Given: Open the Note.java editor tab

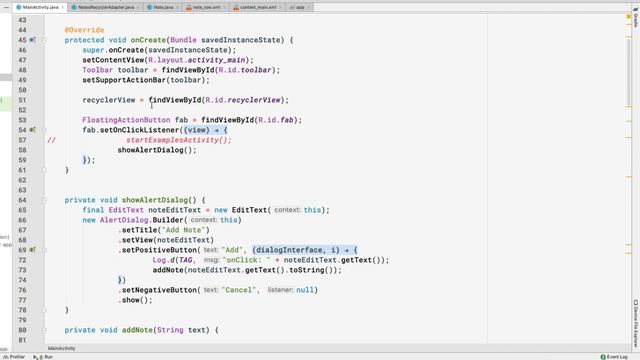Looking at the screenshot, I should coord(163,7).
